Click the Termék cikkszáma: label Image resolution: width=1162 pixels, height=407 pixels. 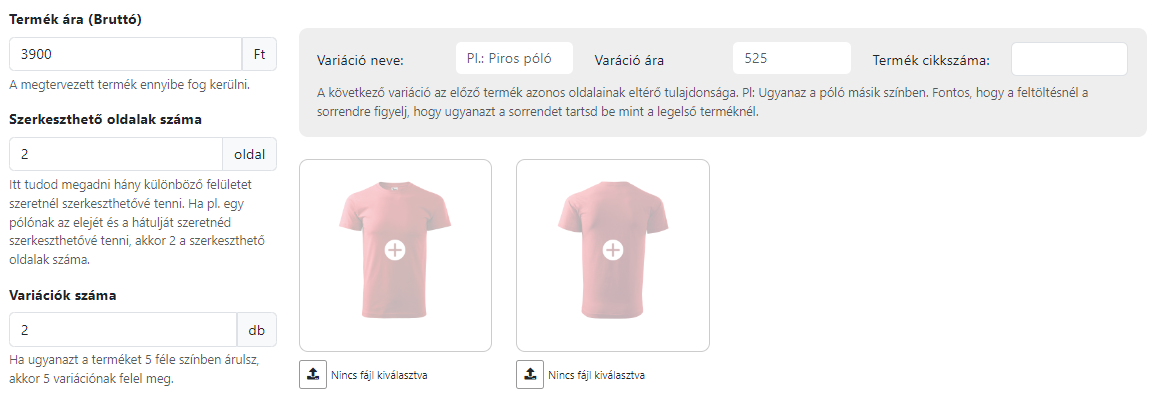coord(932,60)
